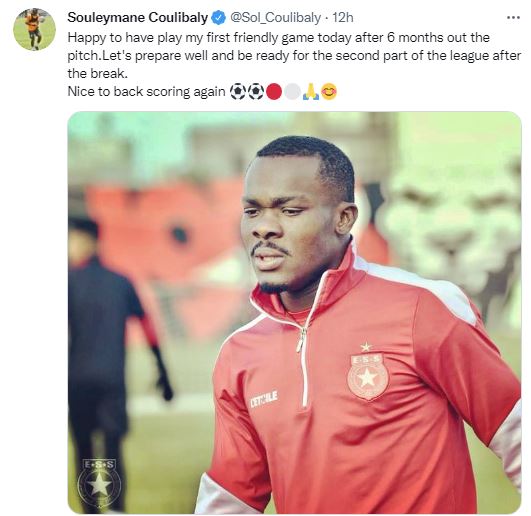Open the attached tweet photo
Image resolution: width=531 pixels, height=516 pixels.
(x=294, y=313)
